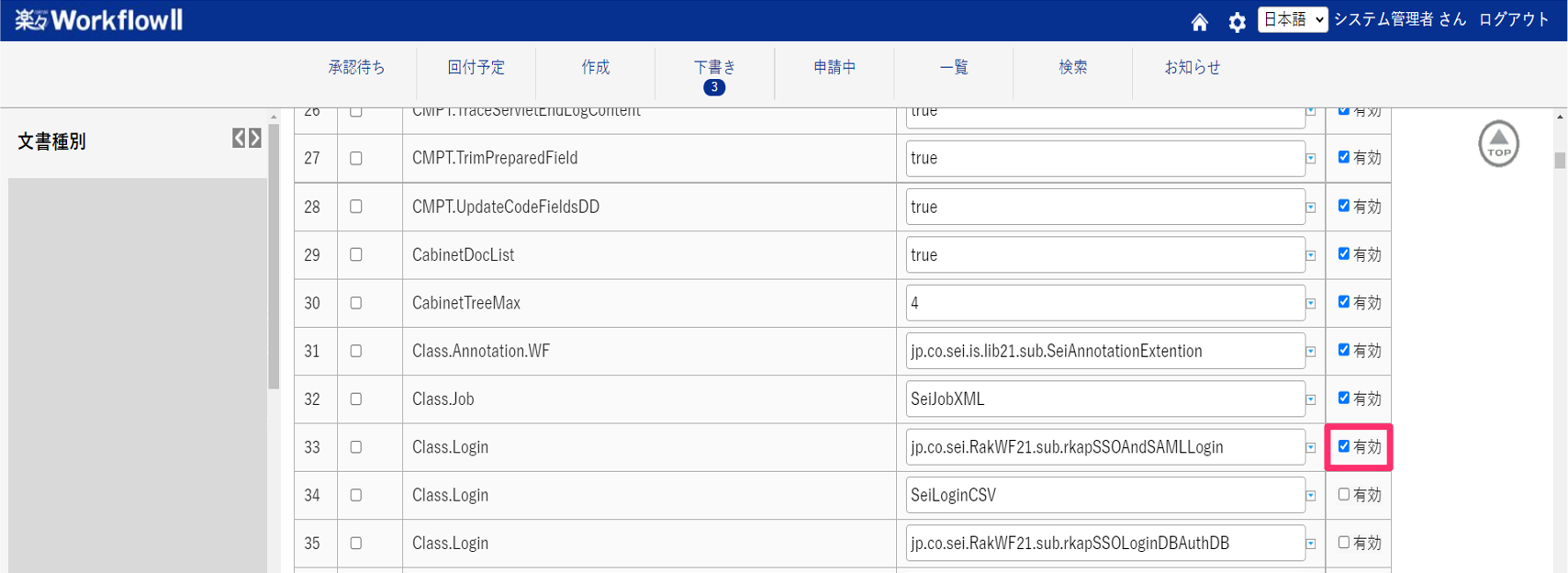Open the お知らせ tab
The width and height of the screenshot is (1568, 573).
tap(1192, 67)
